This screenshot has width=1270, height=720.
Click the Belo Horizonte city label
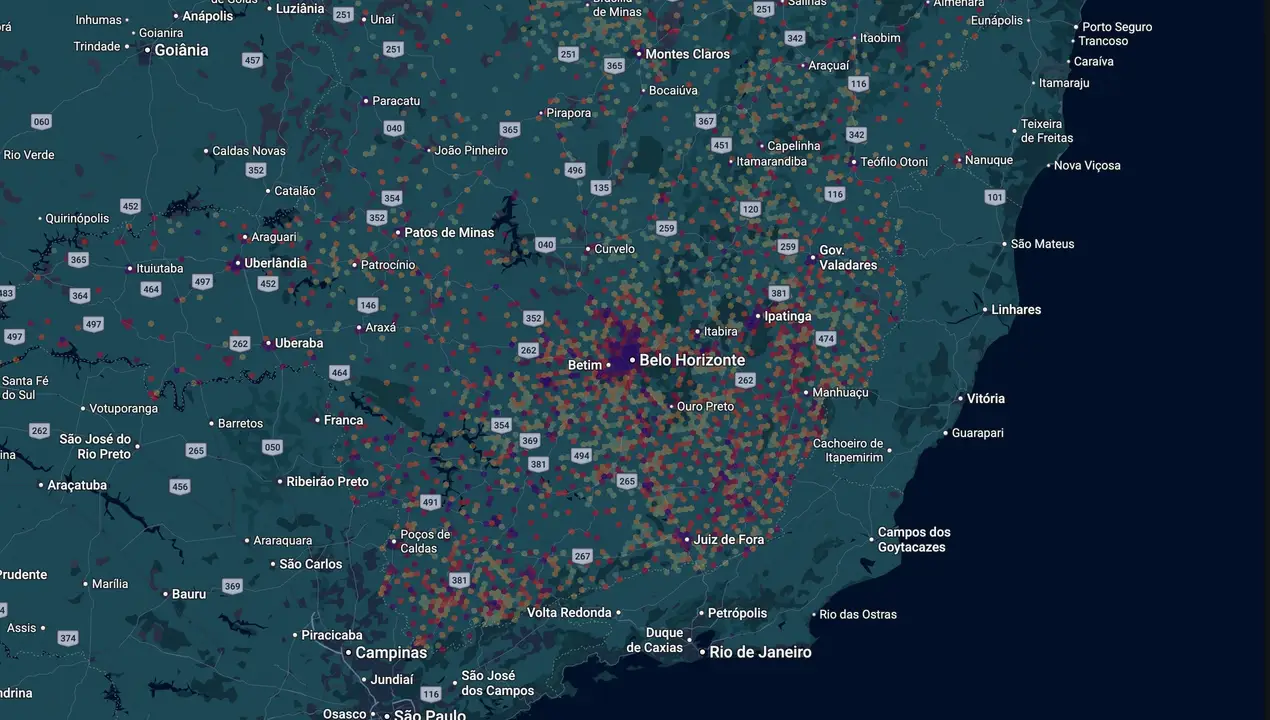(692, 360)
